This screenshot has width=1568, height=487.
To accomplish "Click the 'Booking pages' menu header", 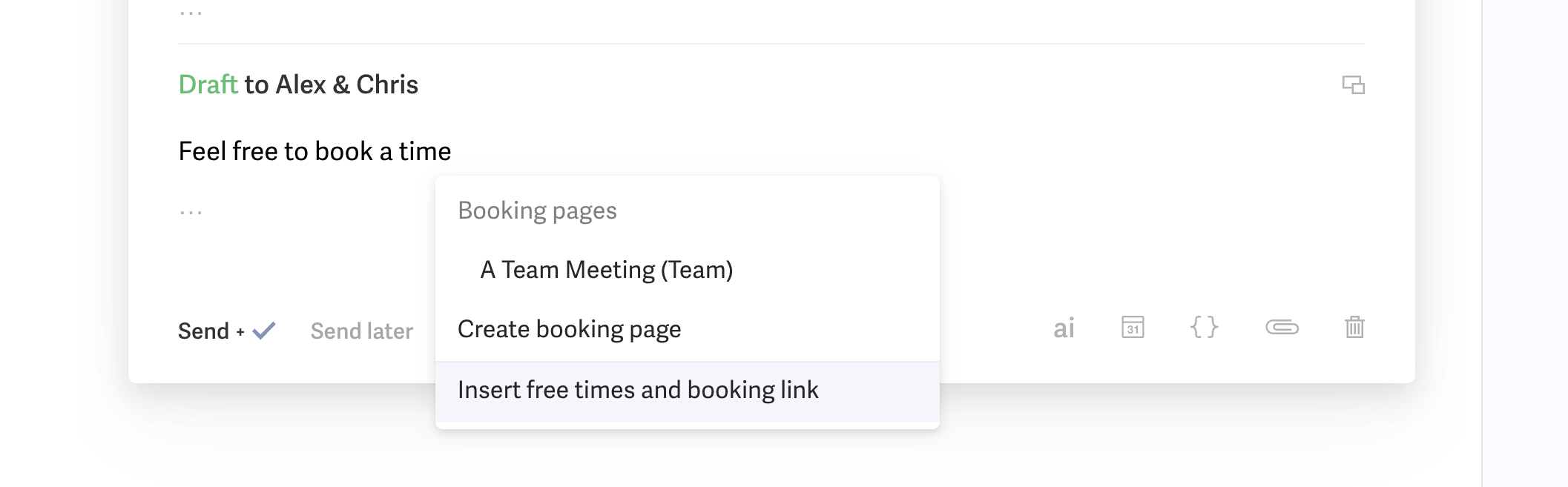I will point(537,211).
